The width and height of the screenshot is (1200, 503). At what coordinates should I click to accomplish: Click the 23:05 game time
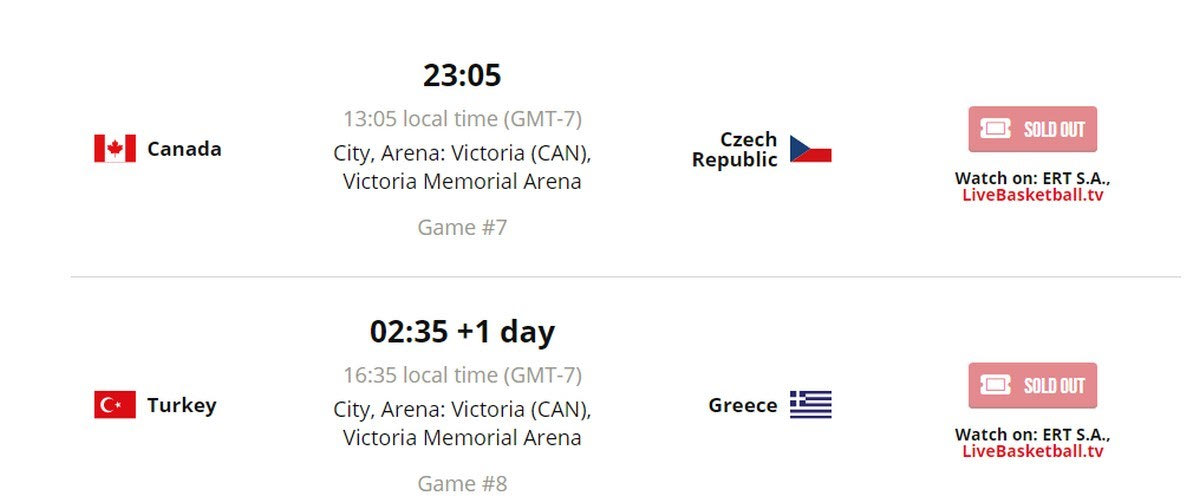[x=462, y=76]
